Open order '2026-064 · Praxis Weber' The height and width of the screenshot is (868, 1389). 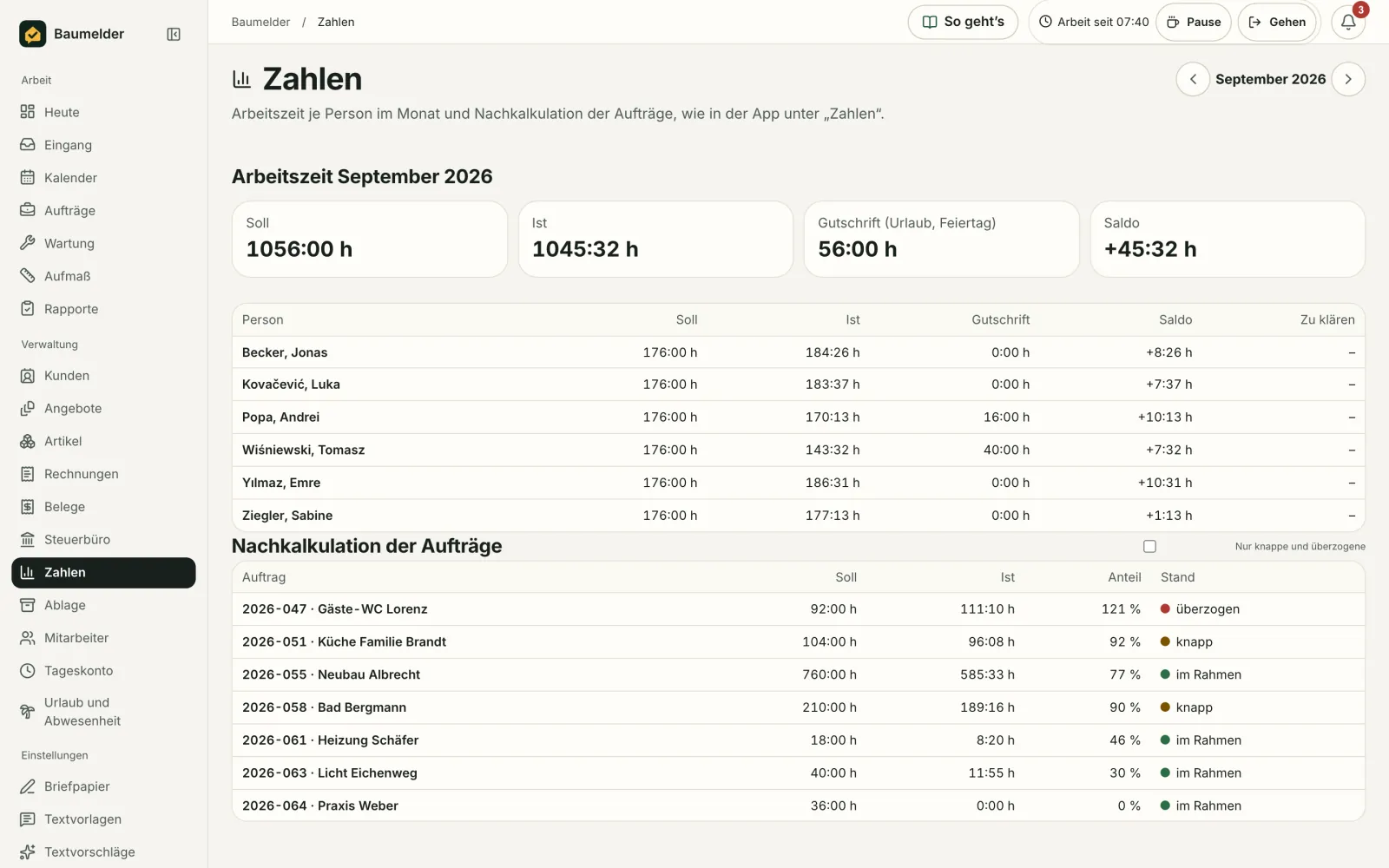tap(799, 806)
